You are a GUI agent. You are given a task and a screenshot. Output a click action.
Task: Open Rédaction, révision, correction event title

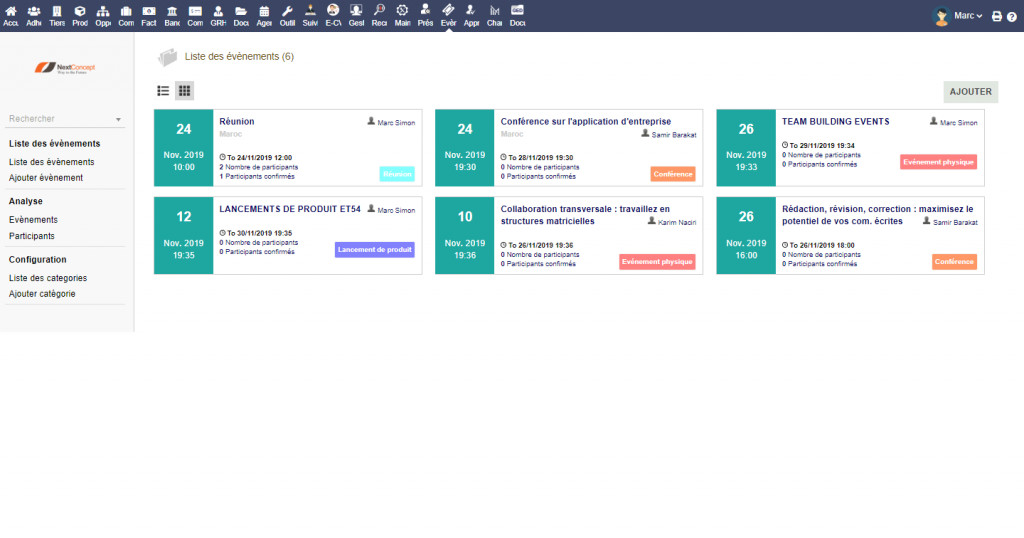click(x=878, y=215)
